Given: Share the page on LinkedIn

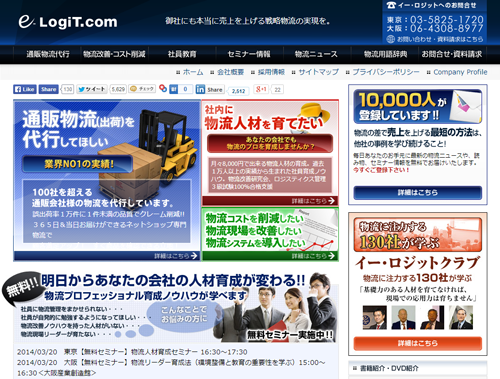Looking at the screenshot, I should (x=210, y=89).
